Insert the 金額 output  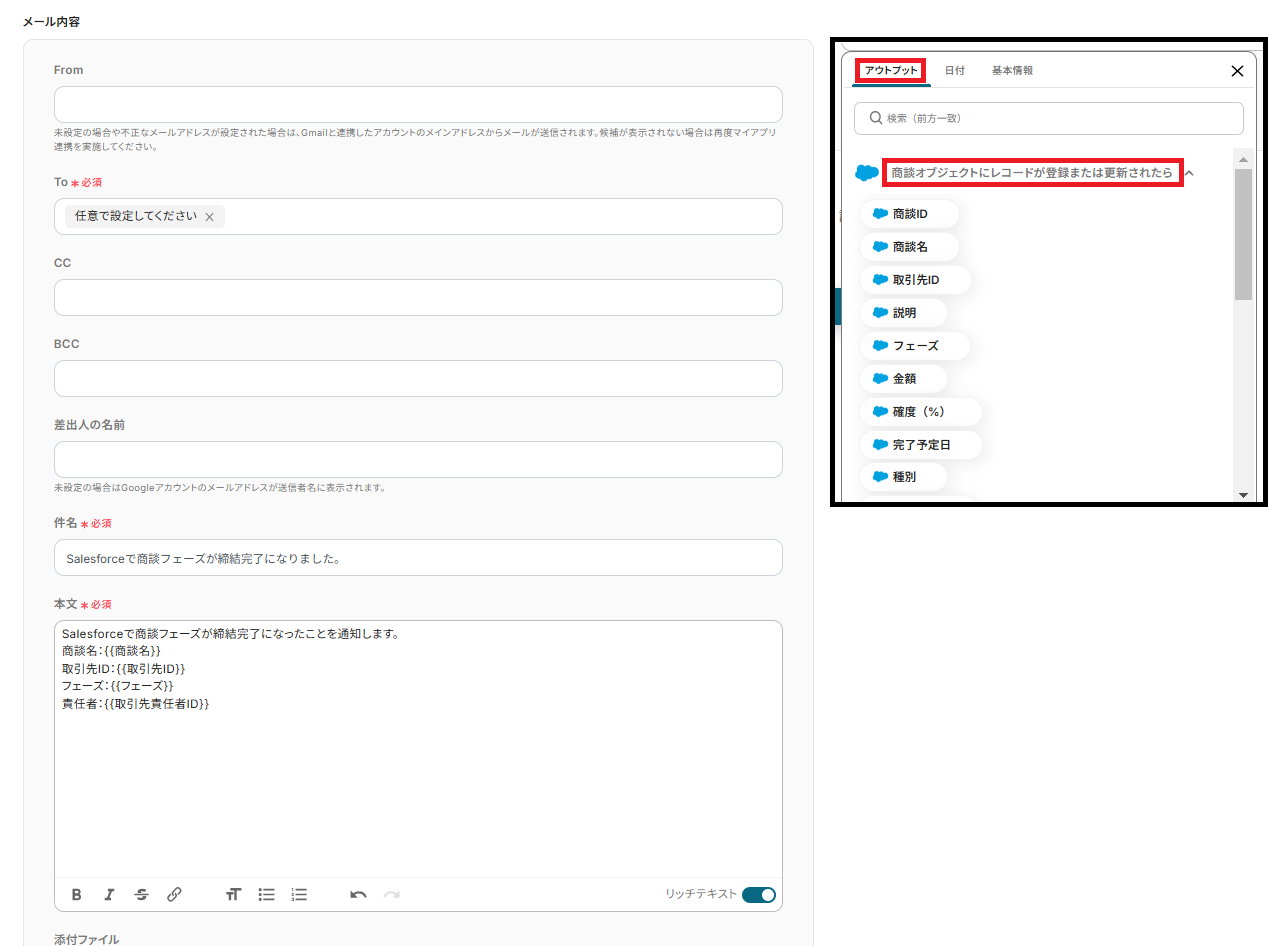tap(903, 379)
